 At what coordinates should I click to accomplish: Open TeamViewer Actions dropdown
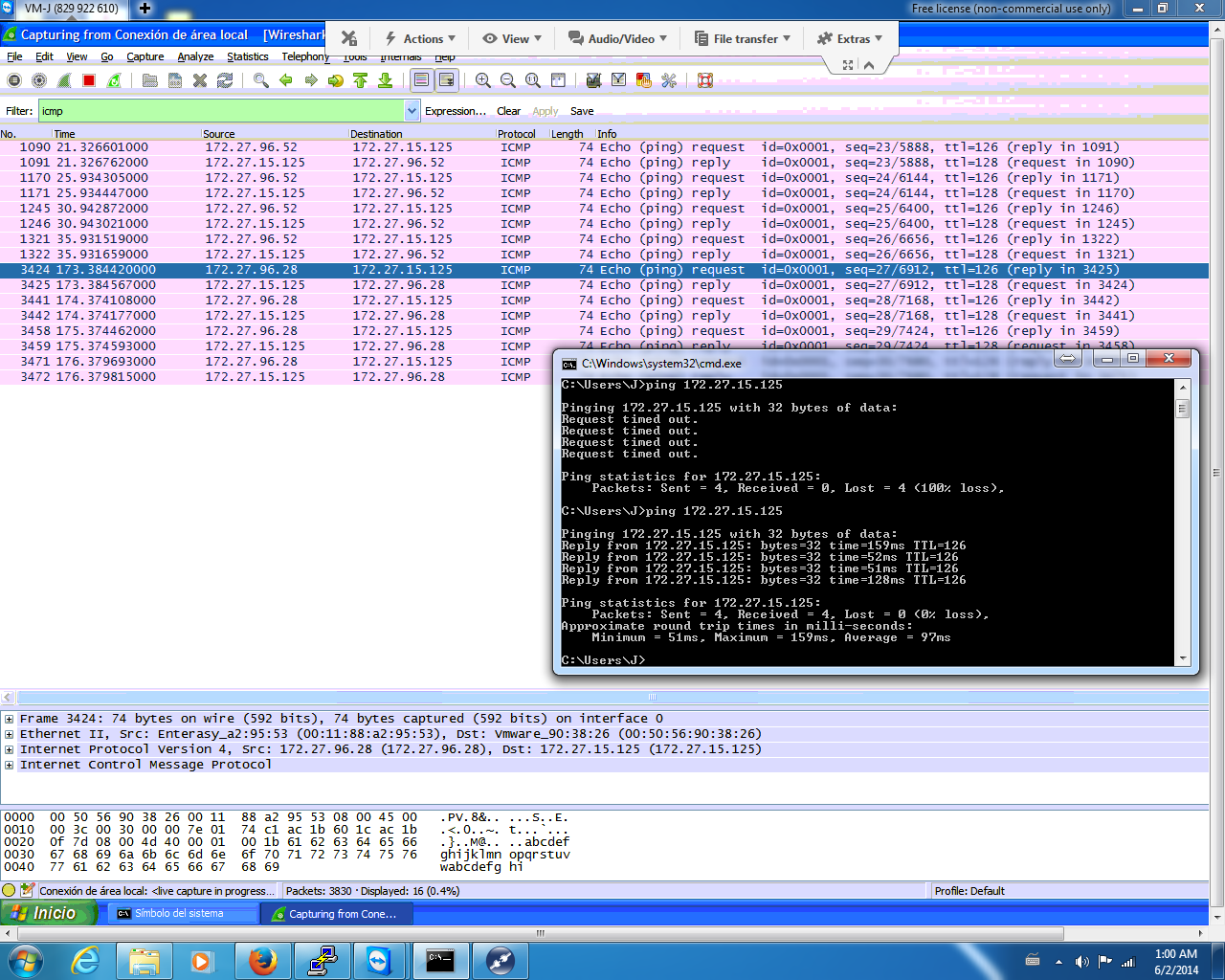point(420,38)
